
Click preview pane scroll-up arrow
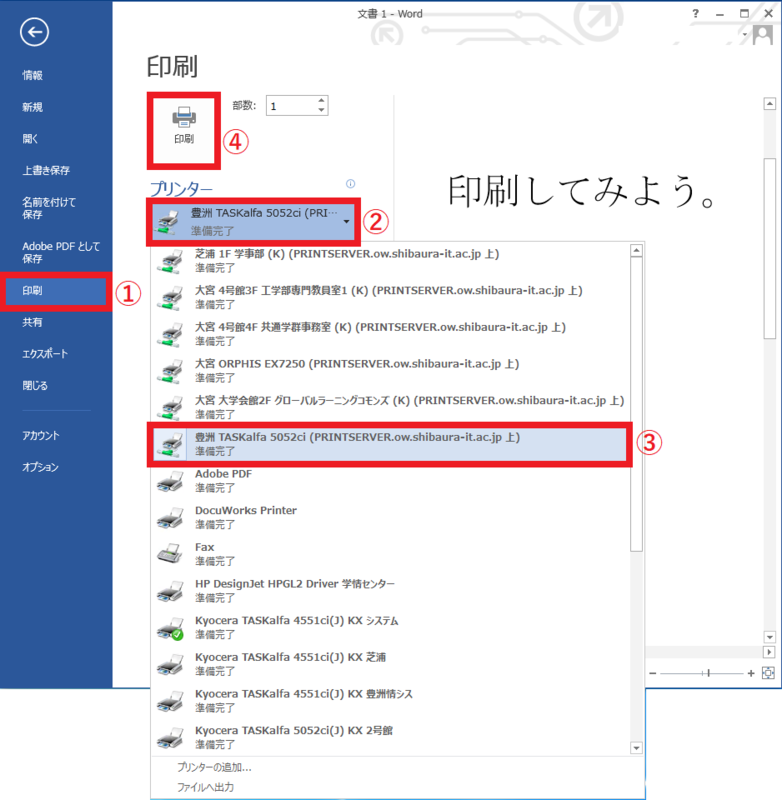click(769, 104)
